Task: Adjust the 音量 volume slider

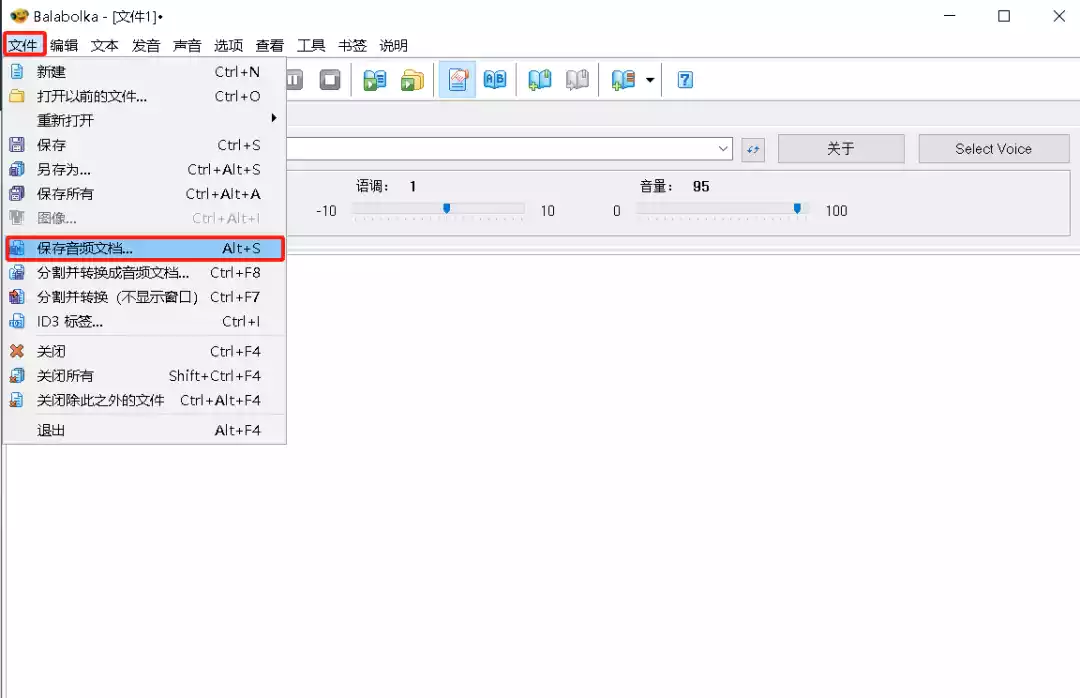Action: pos(797,208)
